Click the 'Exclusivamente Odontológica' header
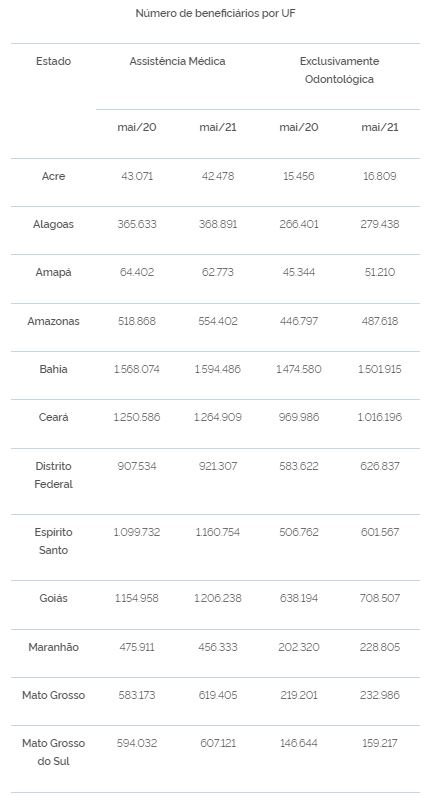Viewport: 433px width, 796px height. coord(339,70)
